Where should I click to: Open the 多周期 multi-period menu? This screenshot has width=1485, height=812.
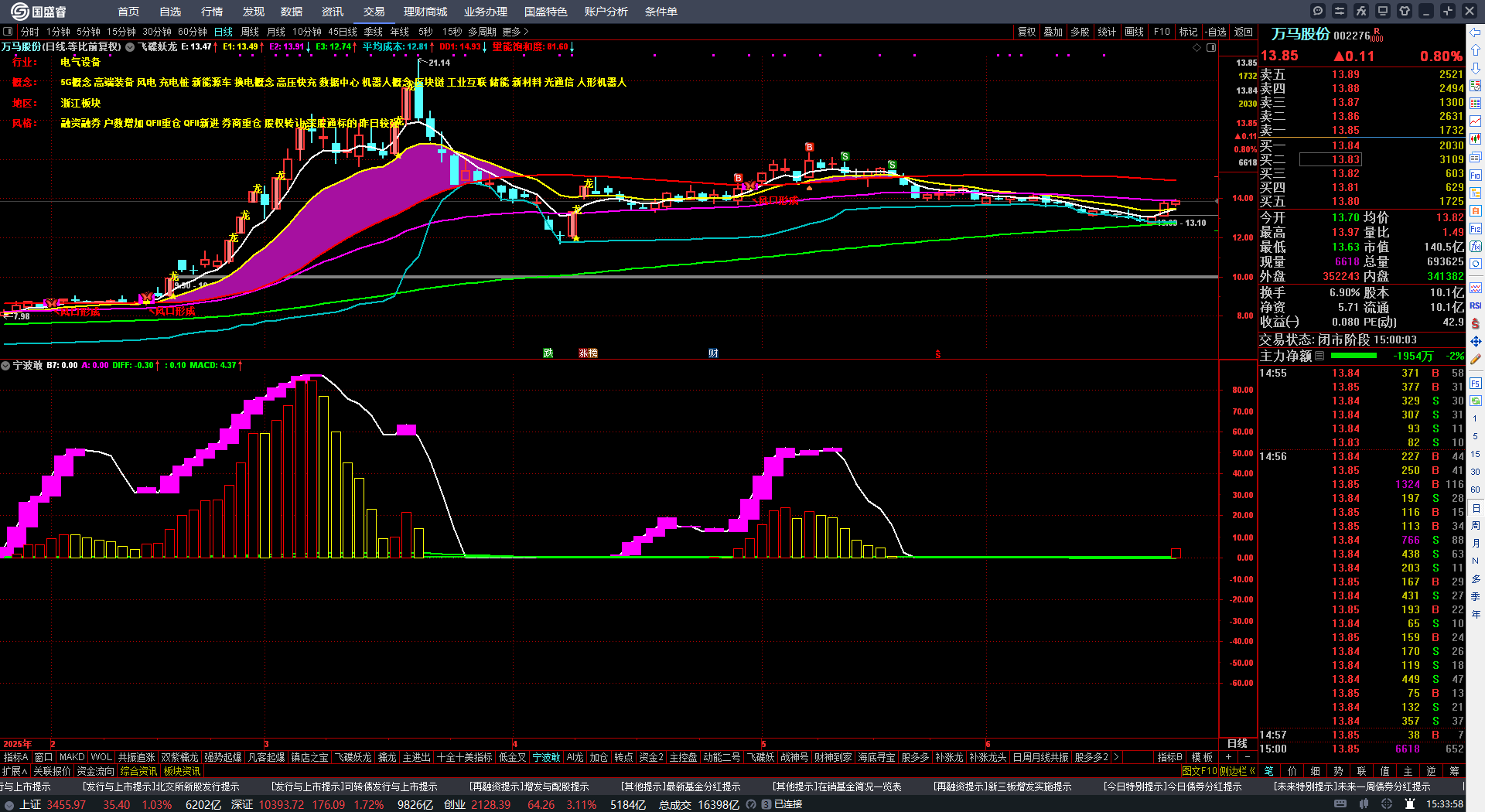pos(482,32)
